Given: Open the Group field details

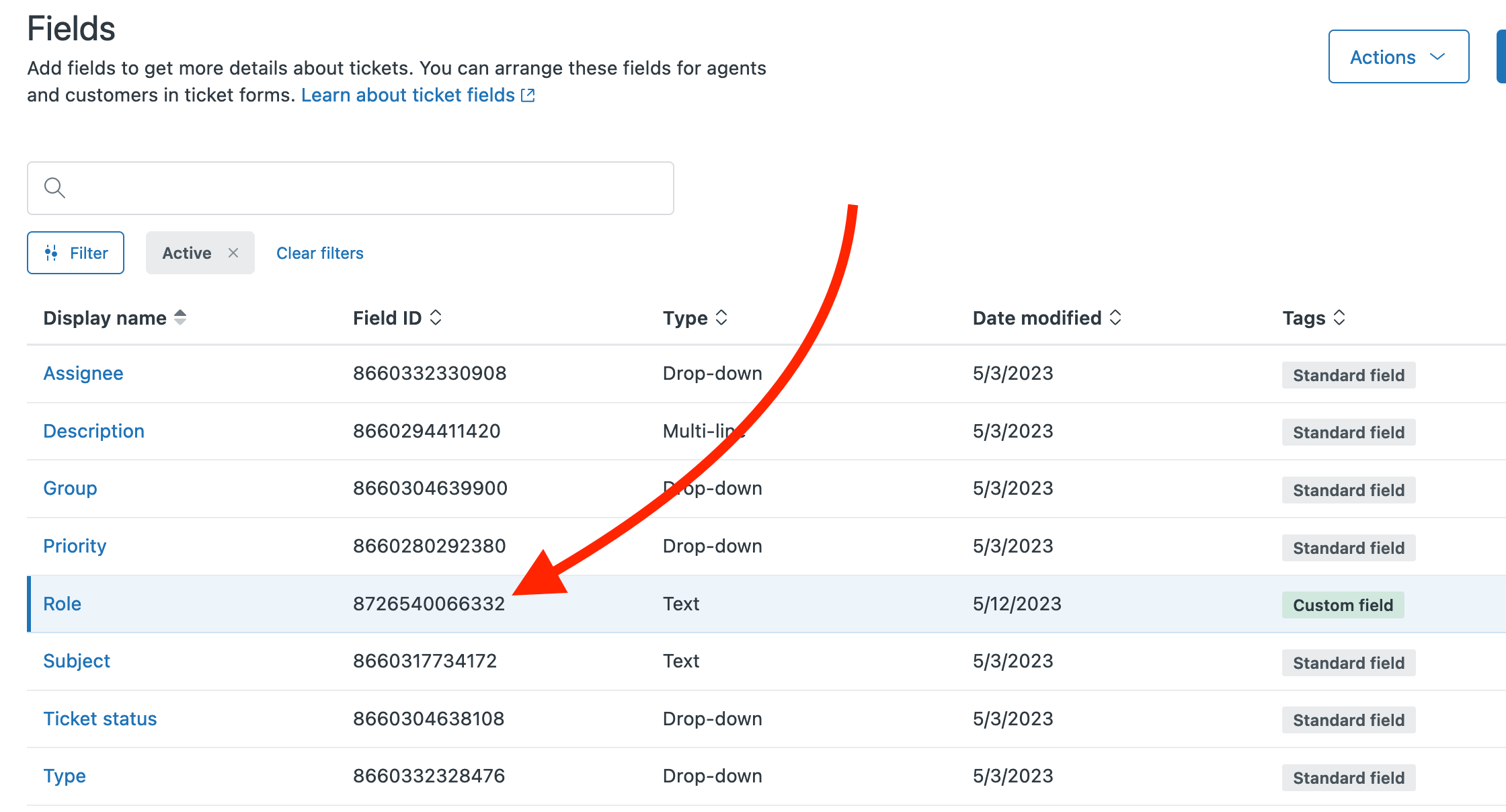Looking at the screenshot, I should [x=70, y=488].
